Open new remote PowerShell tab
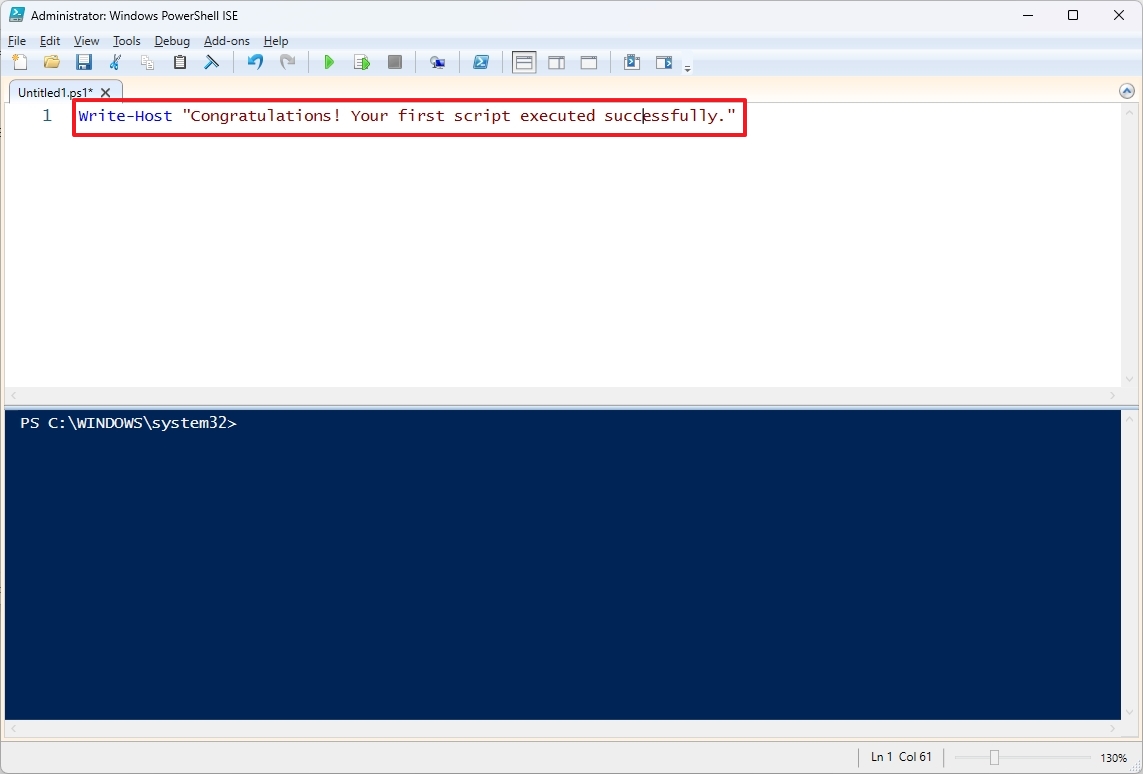Screen dimensions: 1143x774 (x=437, y=63)
